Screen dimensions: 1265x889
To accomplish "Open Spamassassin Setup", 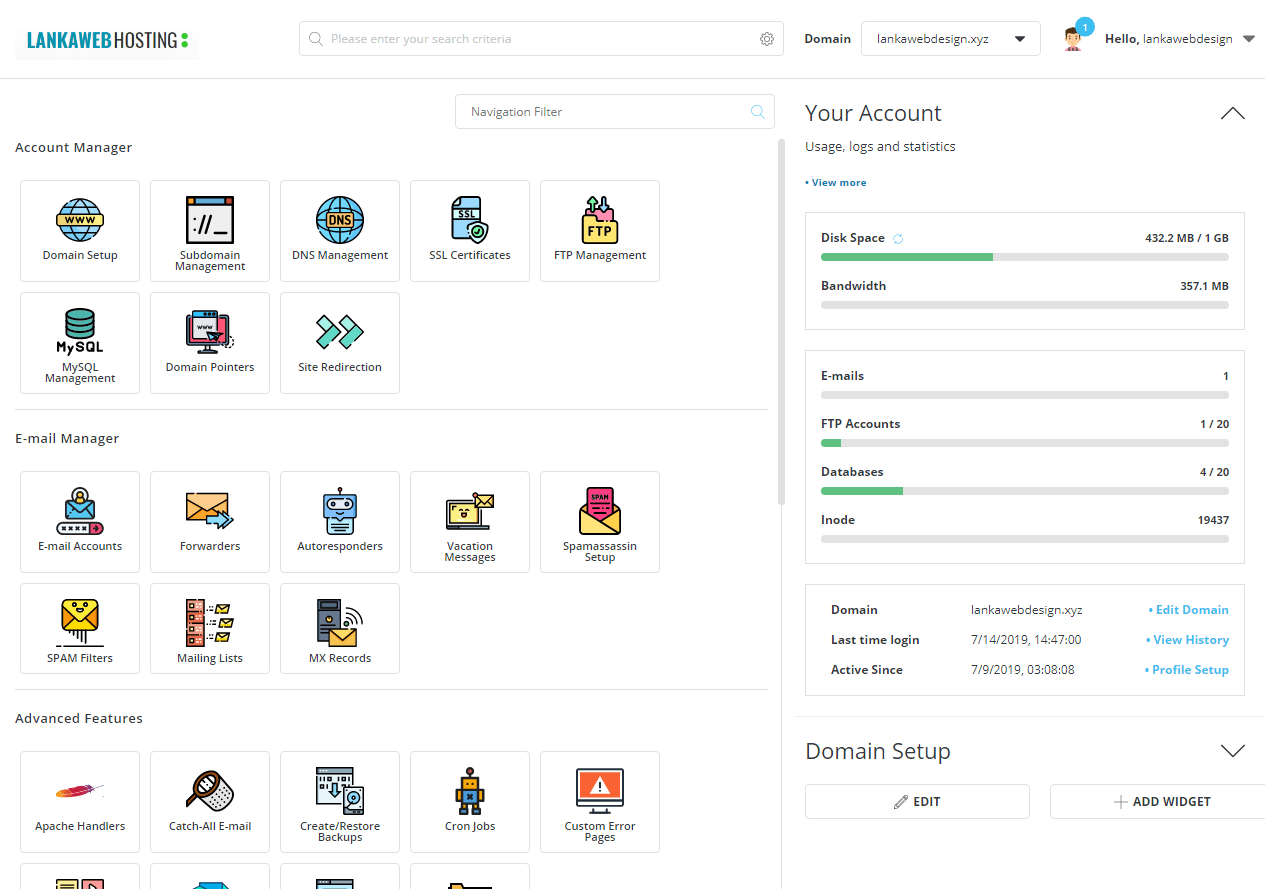I will click(x=600, y=522).
